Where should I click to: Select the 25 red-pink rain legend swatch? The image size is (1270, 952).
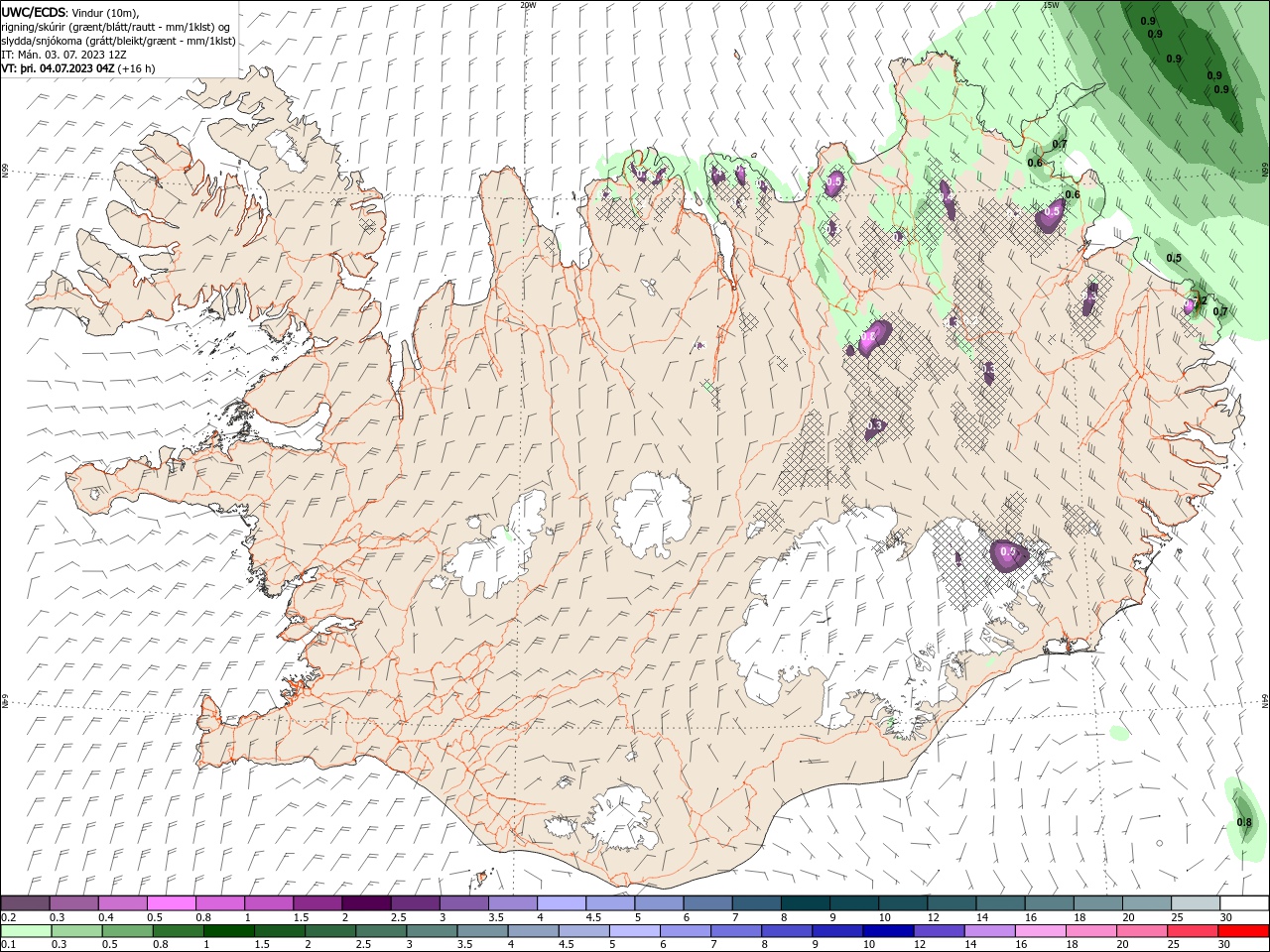point(1191,931)
